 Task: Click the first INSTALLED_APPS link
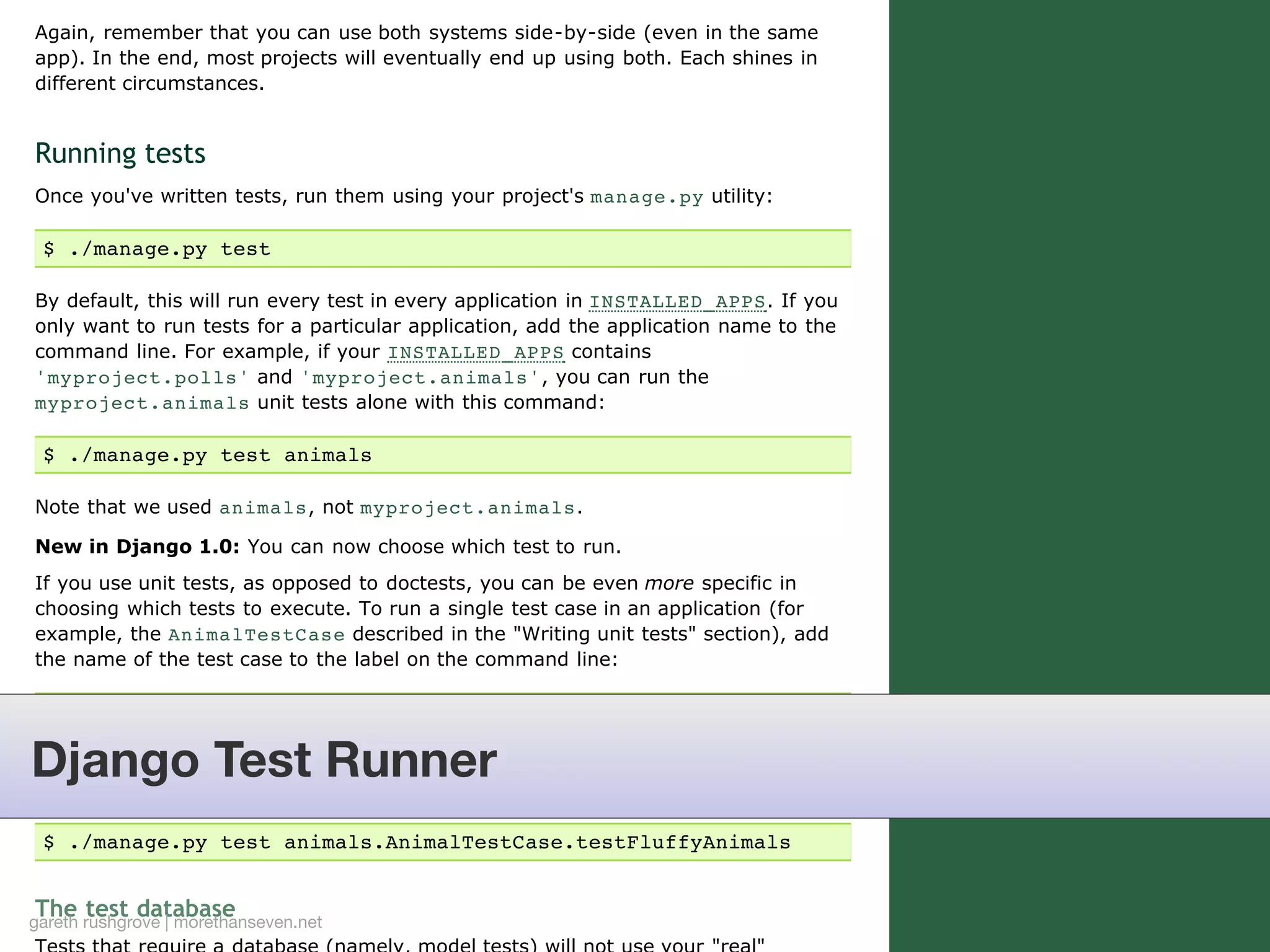[x=678, y=302]
